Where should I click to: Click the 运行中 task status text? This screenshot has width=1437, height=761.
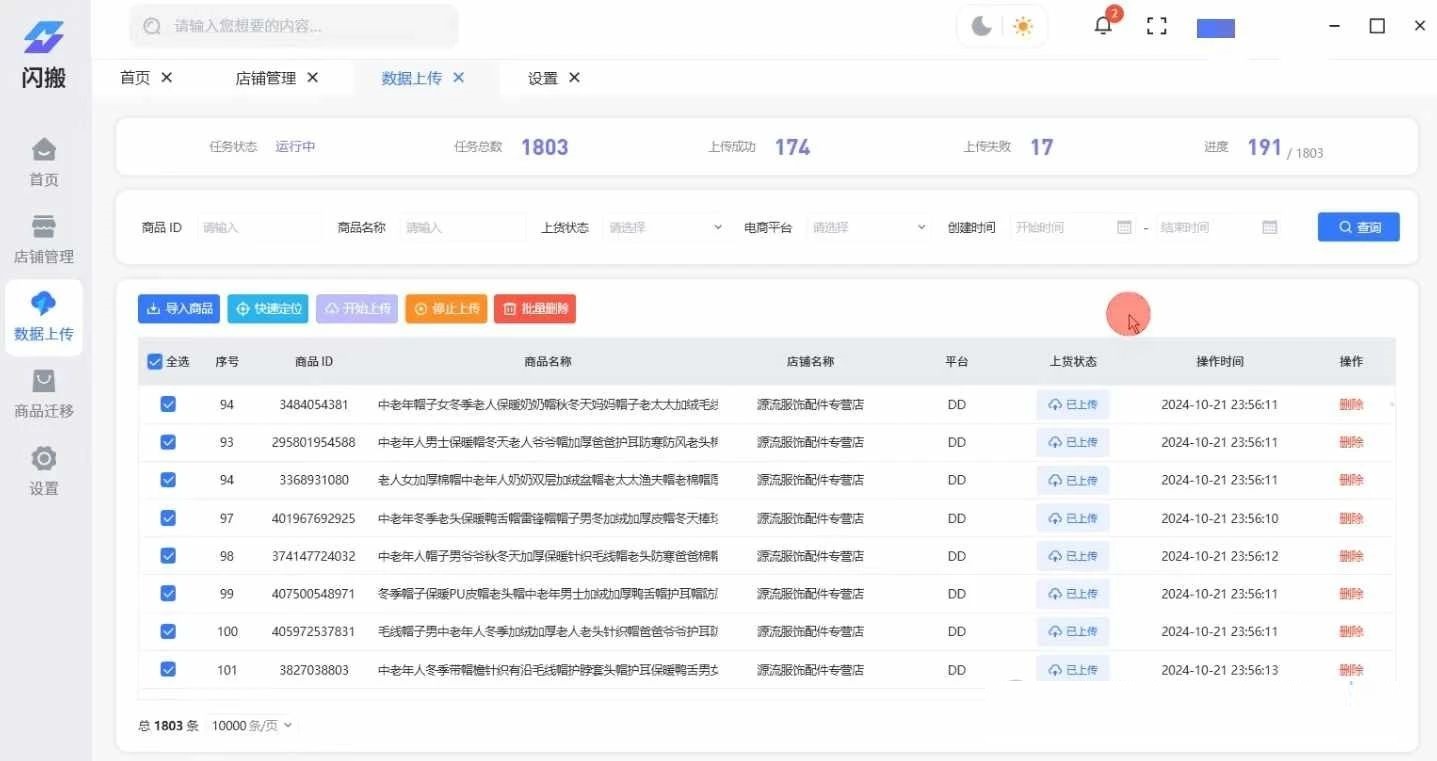coord(296,146)
